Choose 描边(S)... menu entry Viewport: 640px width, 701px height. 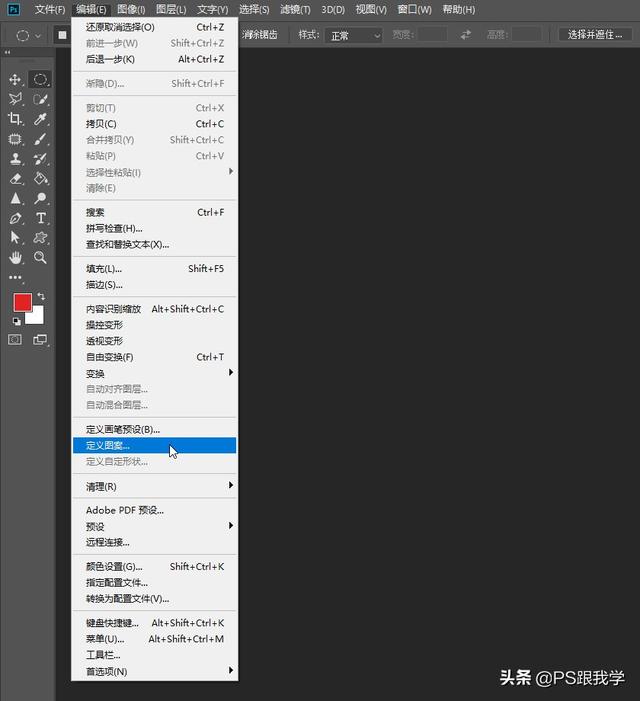[155, 285]
